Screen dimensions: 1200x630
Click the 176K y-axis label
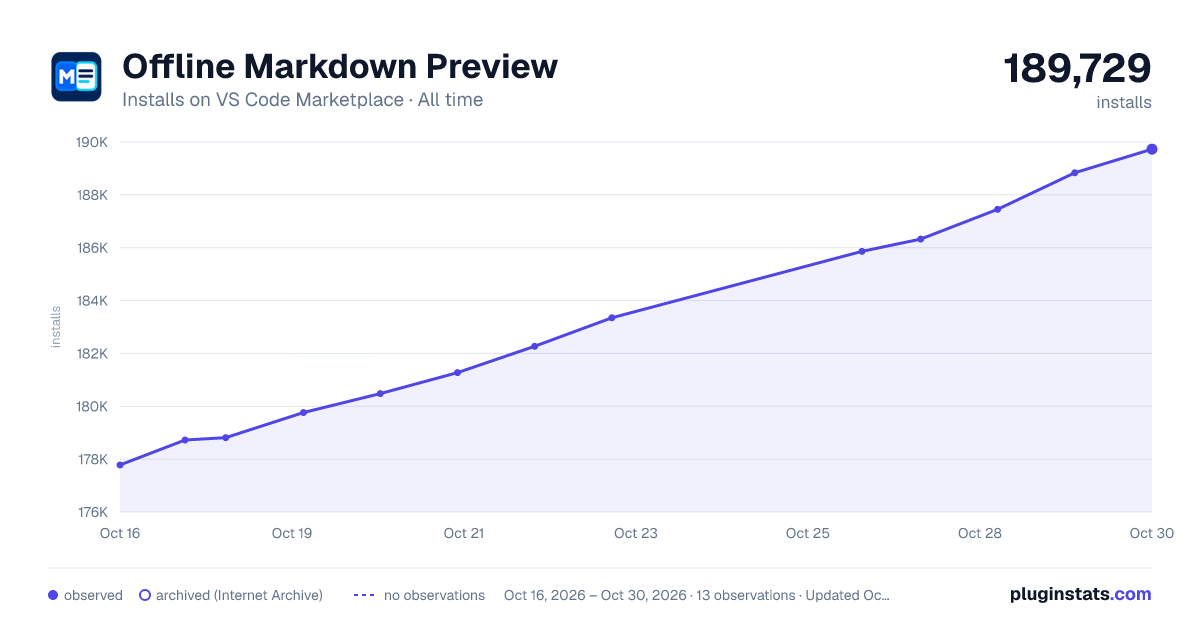click(92, 513)
